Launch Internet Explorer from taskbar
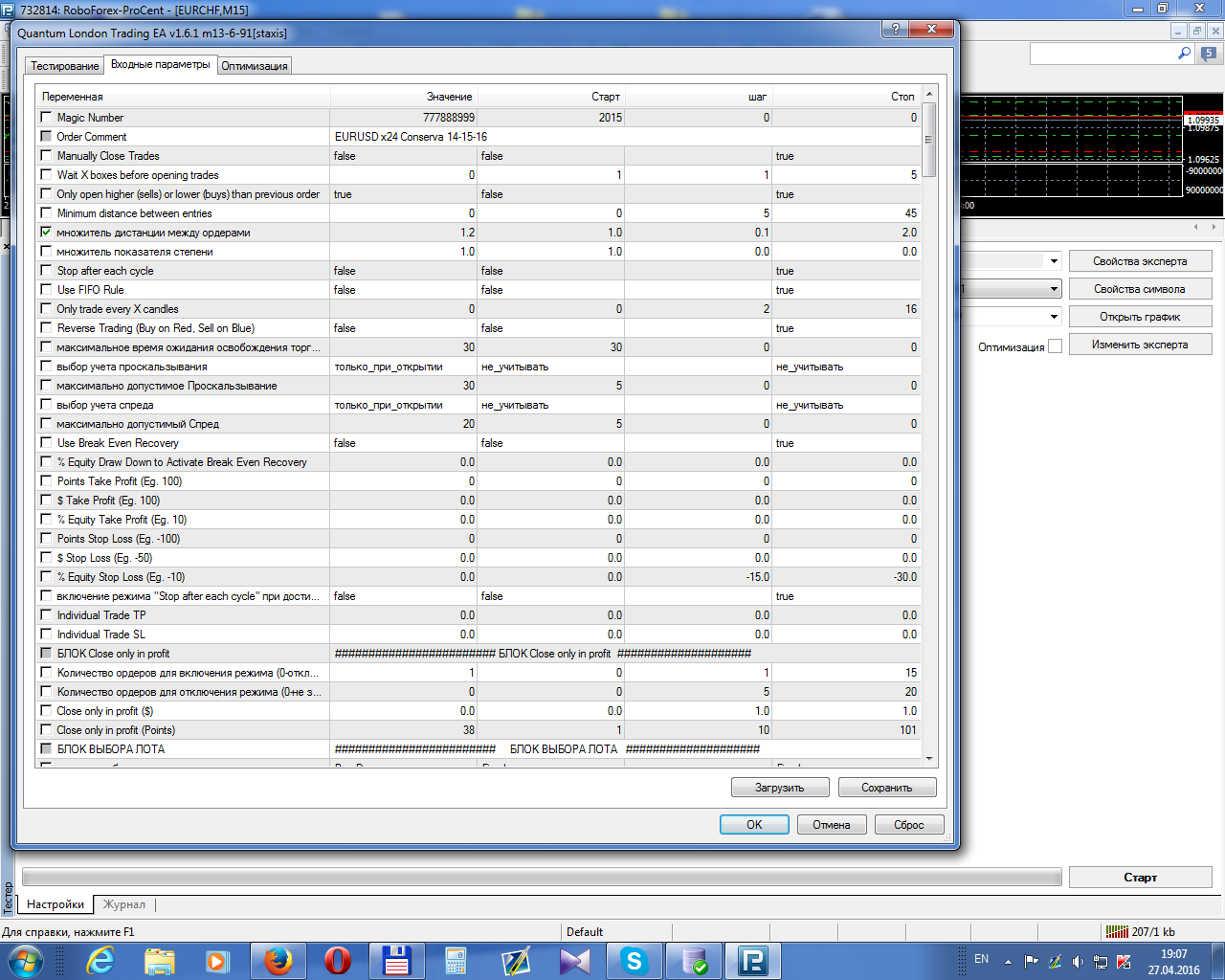Screen dimensions: 1225x980 tap(100, 960)
